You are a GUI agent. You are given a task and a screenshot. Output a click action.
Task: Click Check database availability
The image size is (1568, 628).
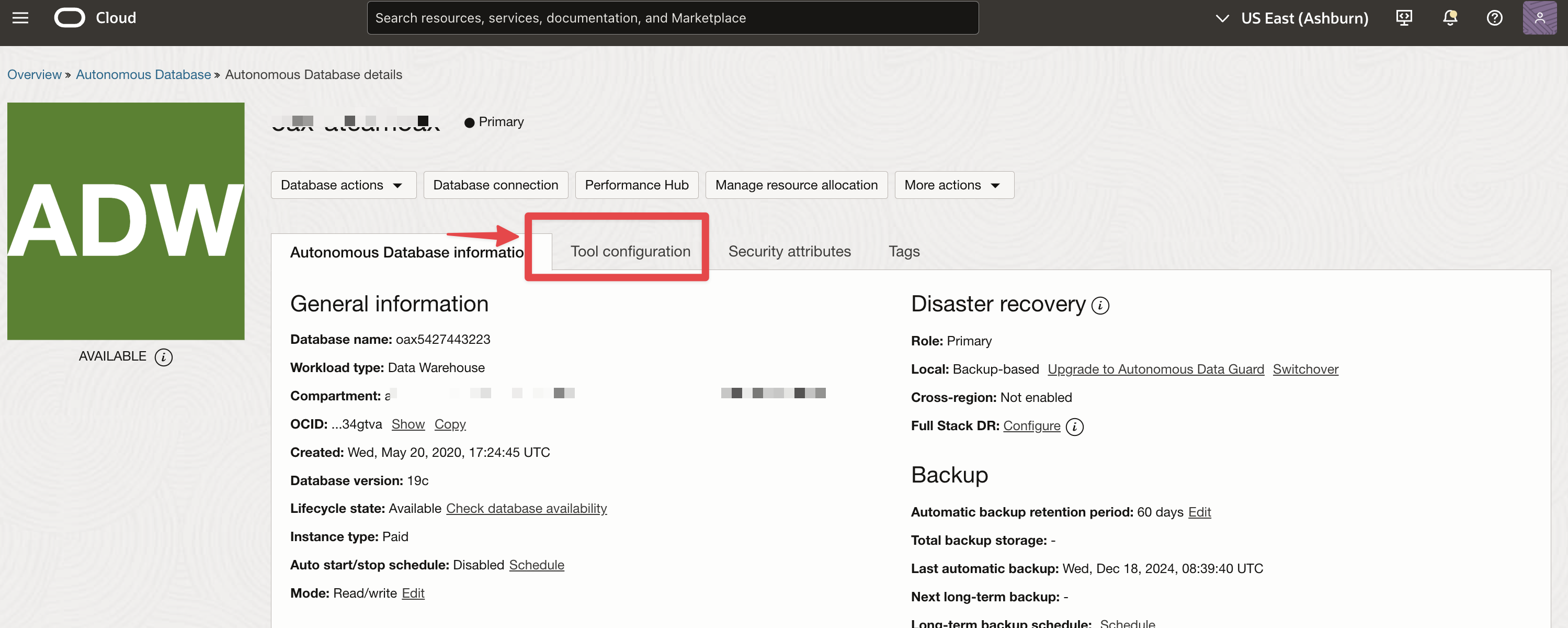pos(526,508)
